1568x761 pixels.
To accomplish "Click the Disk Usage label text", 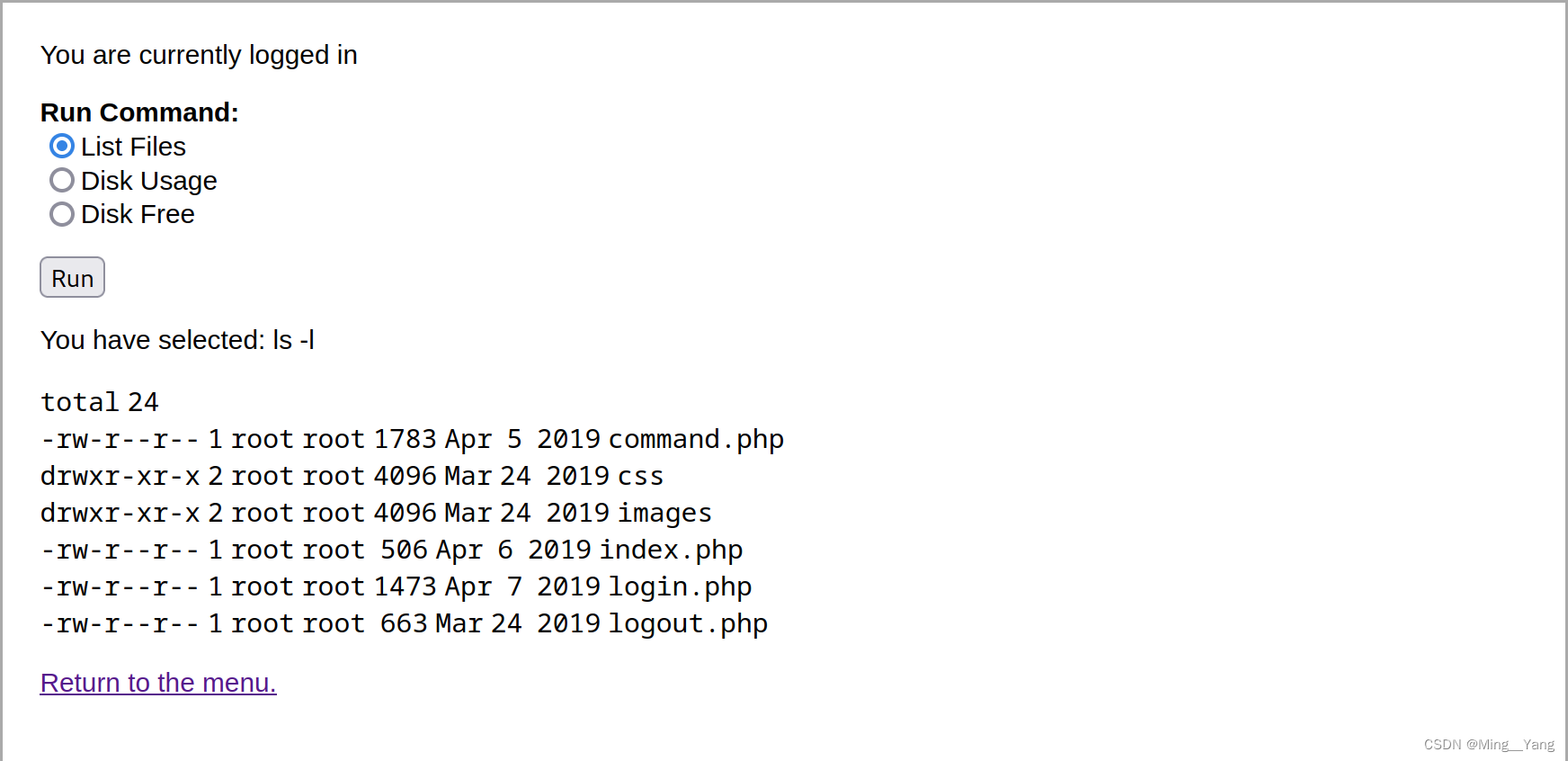I will [149, 180].
